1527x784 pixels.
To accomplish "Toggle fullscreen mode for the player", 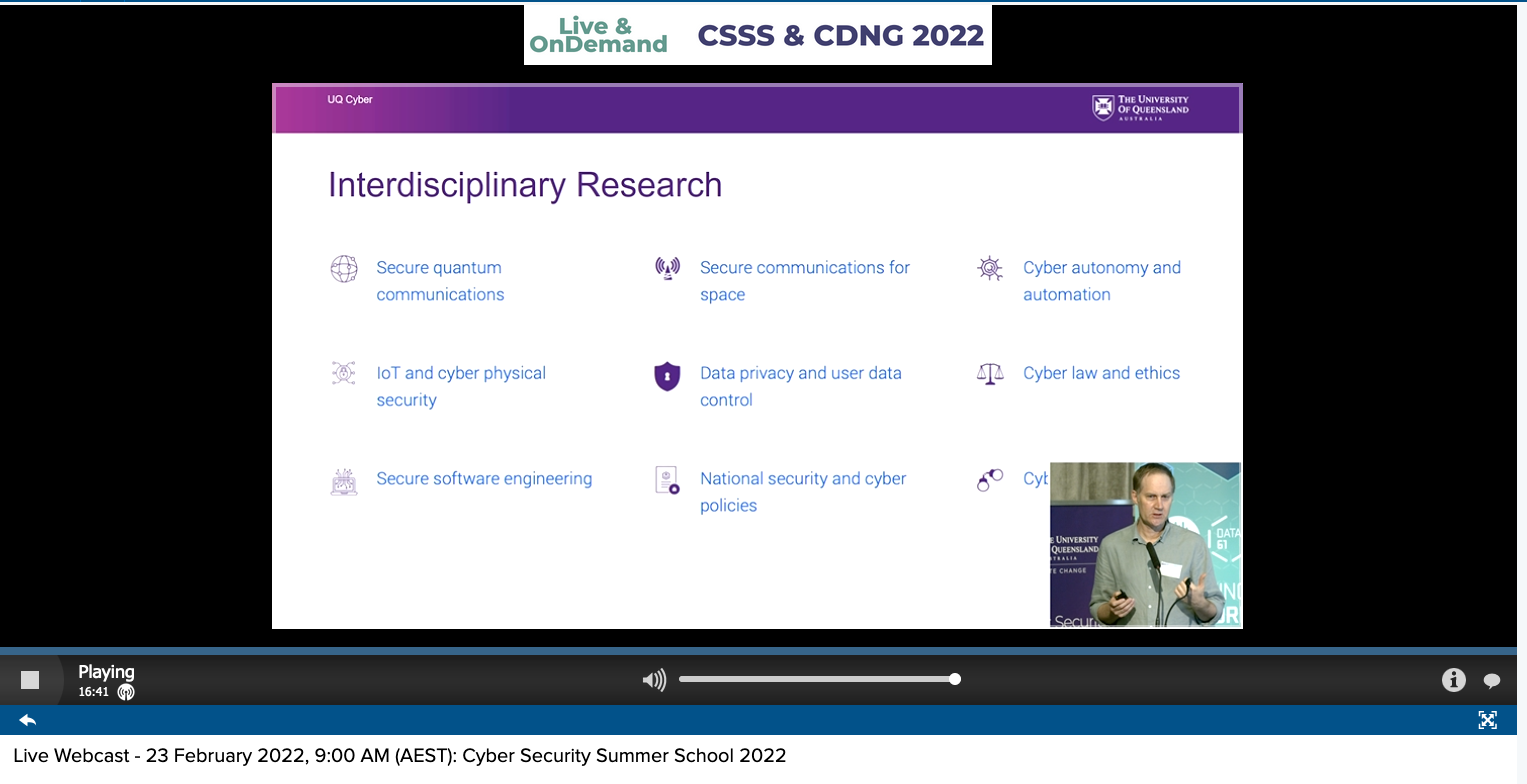I will 1487,720.
